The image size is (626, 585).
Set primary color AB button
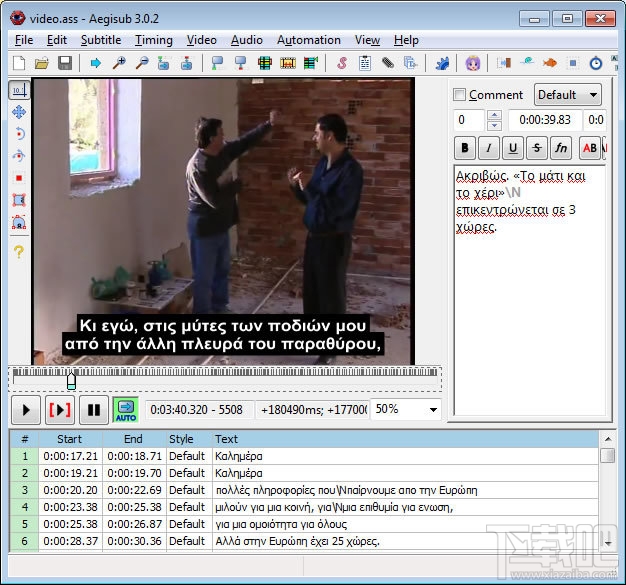(x=589, y=148)
